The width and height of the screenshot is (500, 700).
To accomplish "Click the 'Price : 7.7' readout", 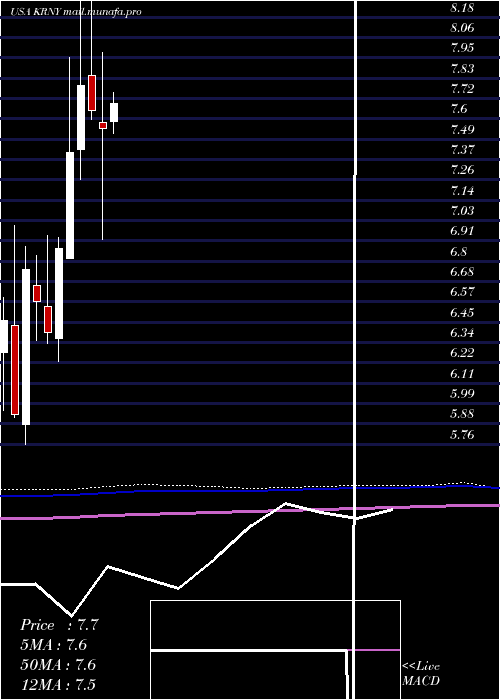I will click(59, 625).
